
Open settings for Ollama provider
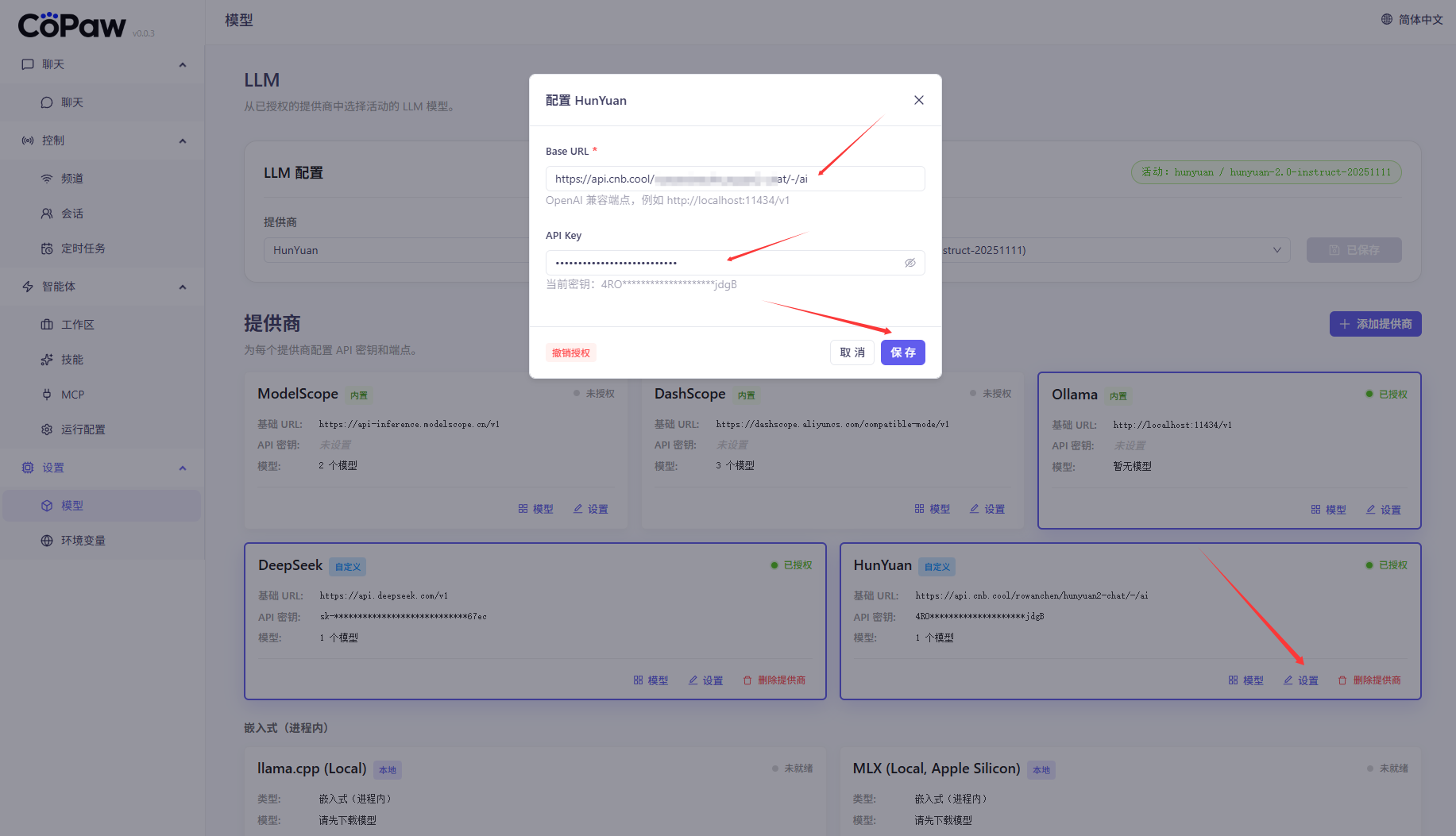point(1383,510)
